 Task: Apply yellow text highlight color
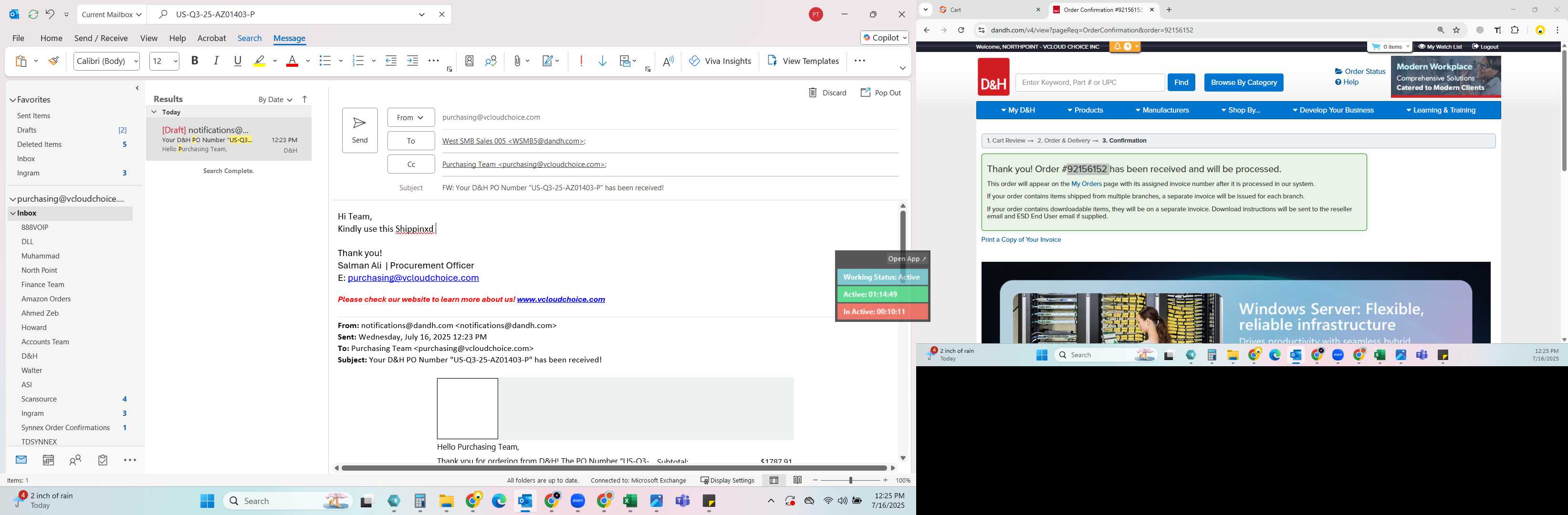click(259, 61)
